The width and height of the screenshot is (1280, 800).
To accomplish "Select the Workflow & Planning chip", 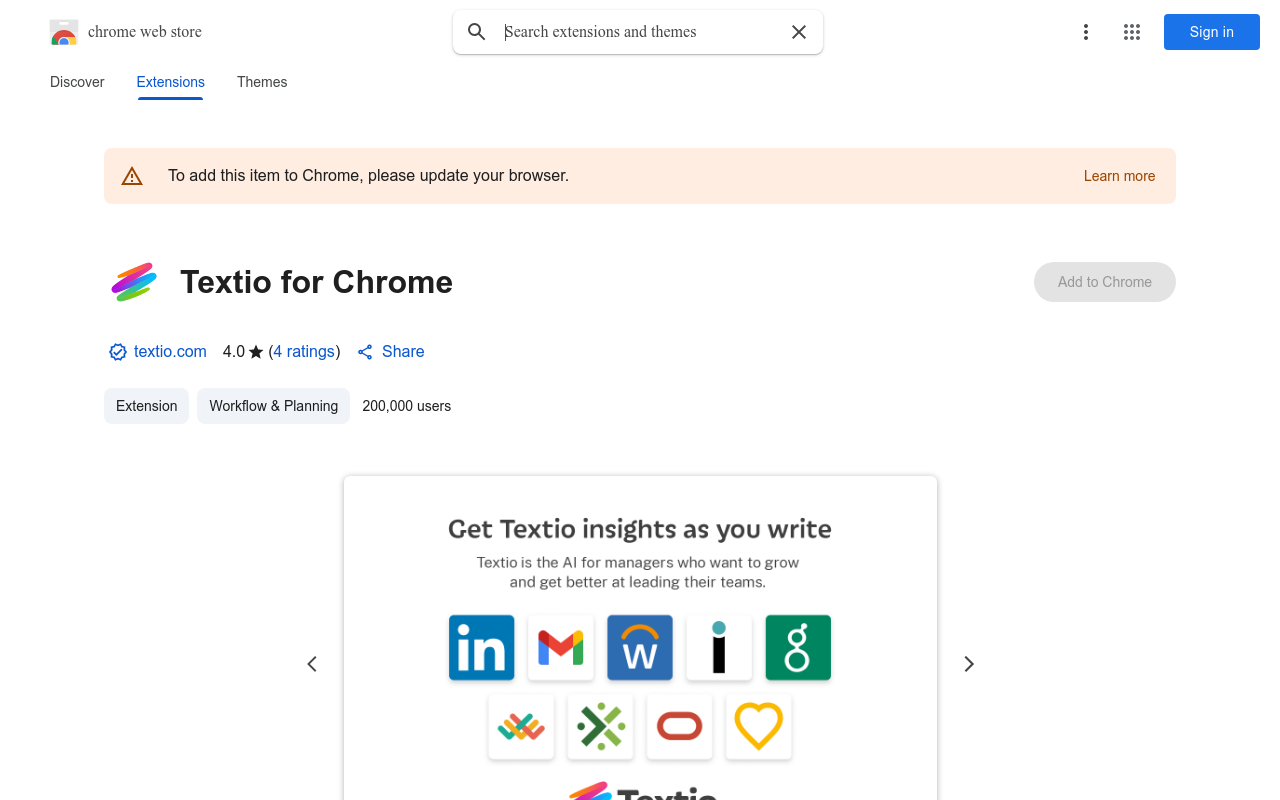I will 273,406.
